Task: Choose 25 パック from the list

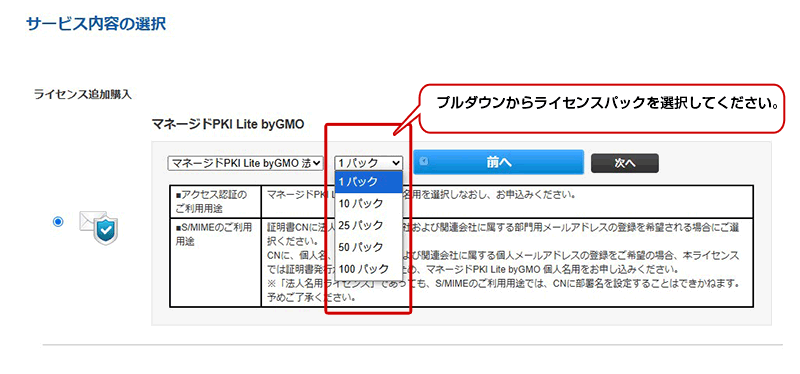Action: [x=368, y=225]
